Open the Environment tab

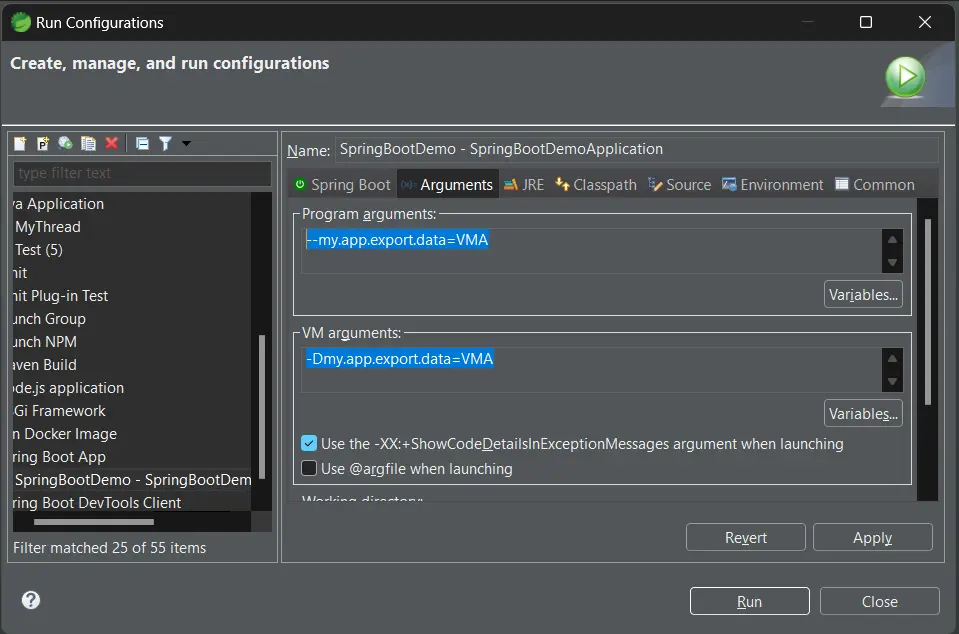772,185
